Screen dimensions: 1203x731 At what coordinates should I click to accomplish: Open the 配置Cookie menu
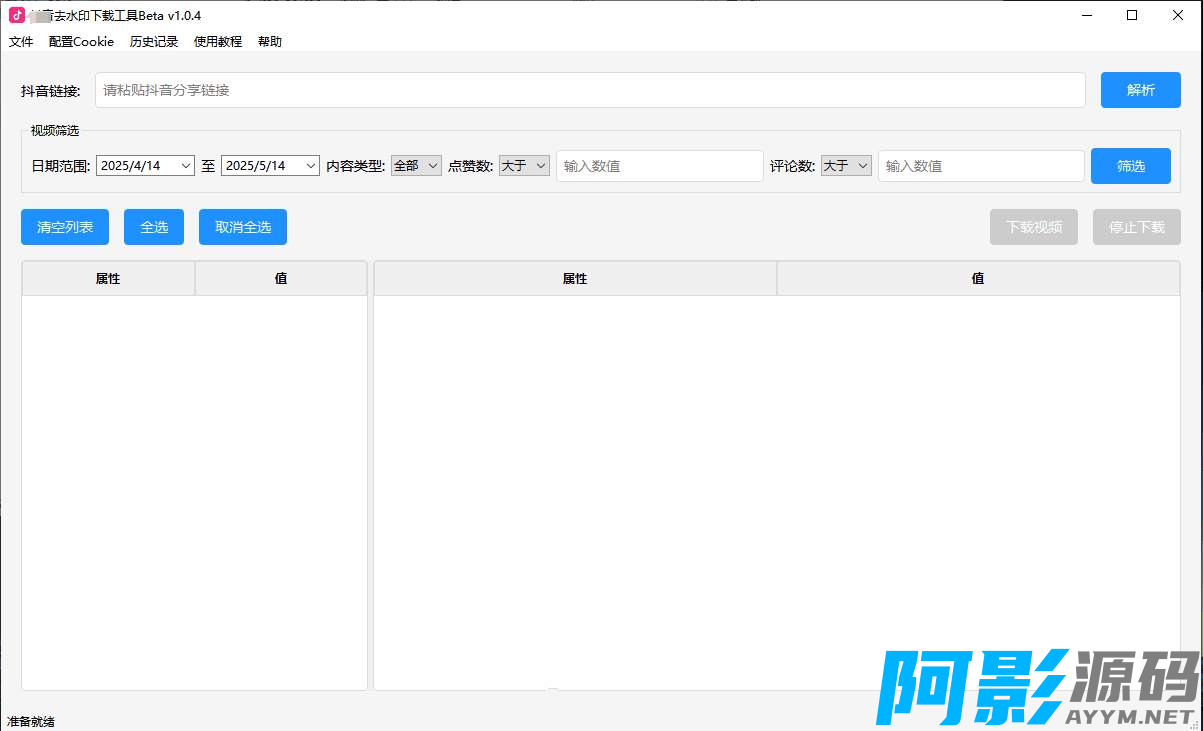(x=81, y=42)
